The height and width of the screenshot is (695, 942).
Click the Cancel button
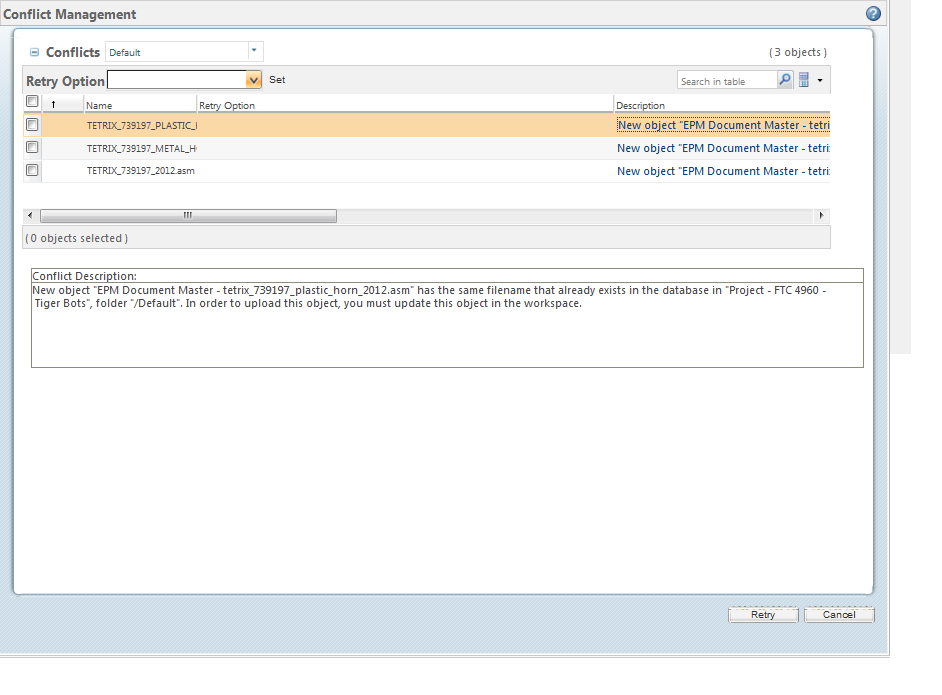[839, 615]
